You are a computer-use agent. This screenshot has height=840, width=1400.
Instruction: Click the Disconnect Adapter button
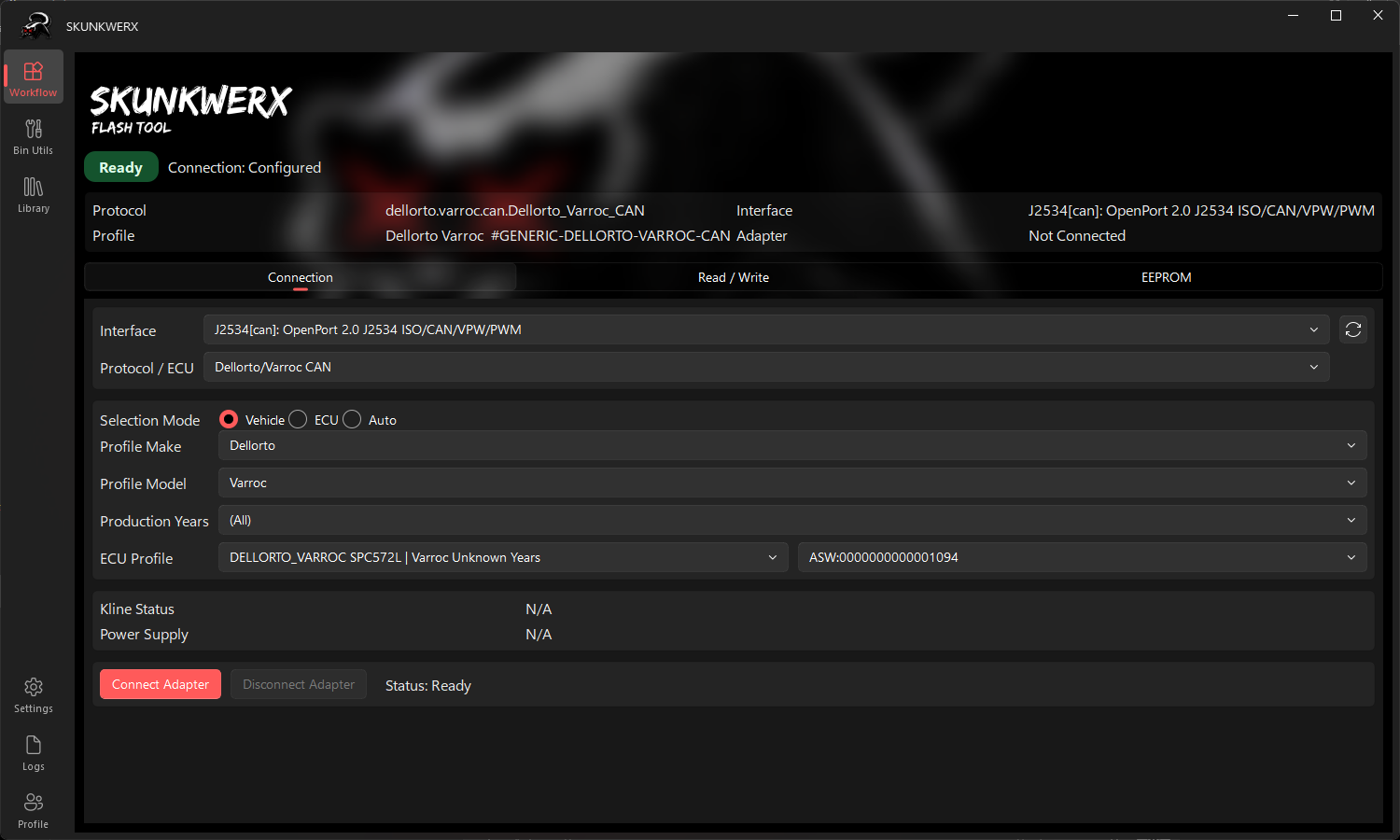[x=299, y=684]
